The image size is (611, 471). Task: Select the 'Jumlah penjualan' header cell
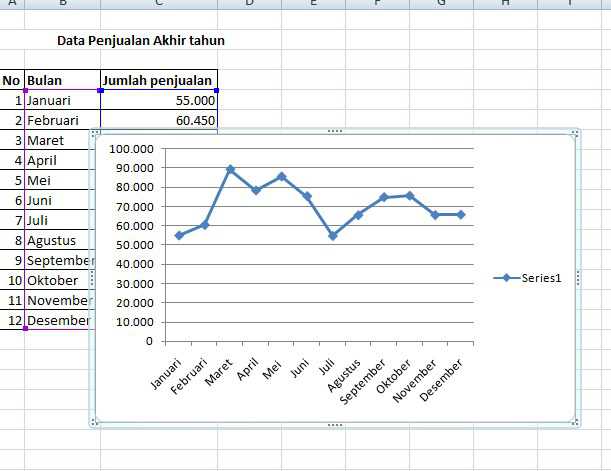[158, 80]
